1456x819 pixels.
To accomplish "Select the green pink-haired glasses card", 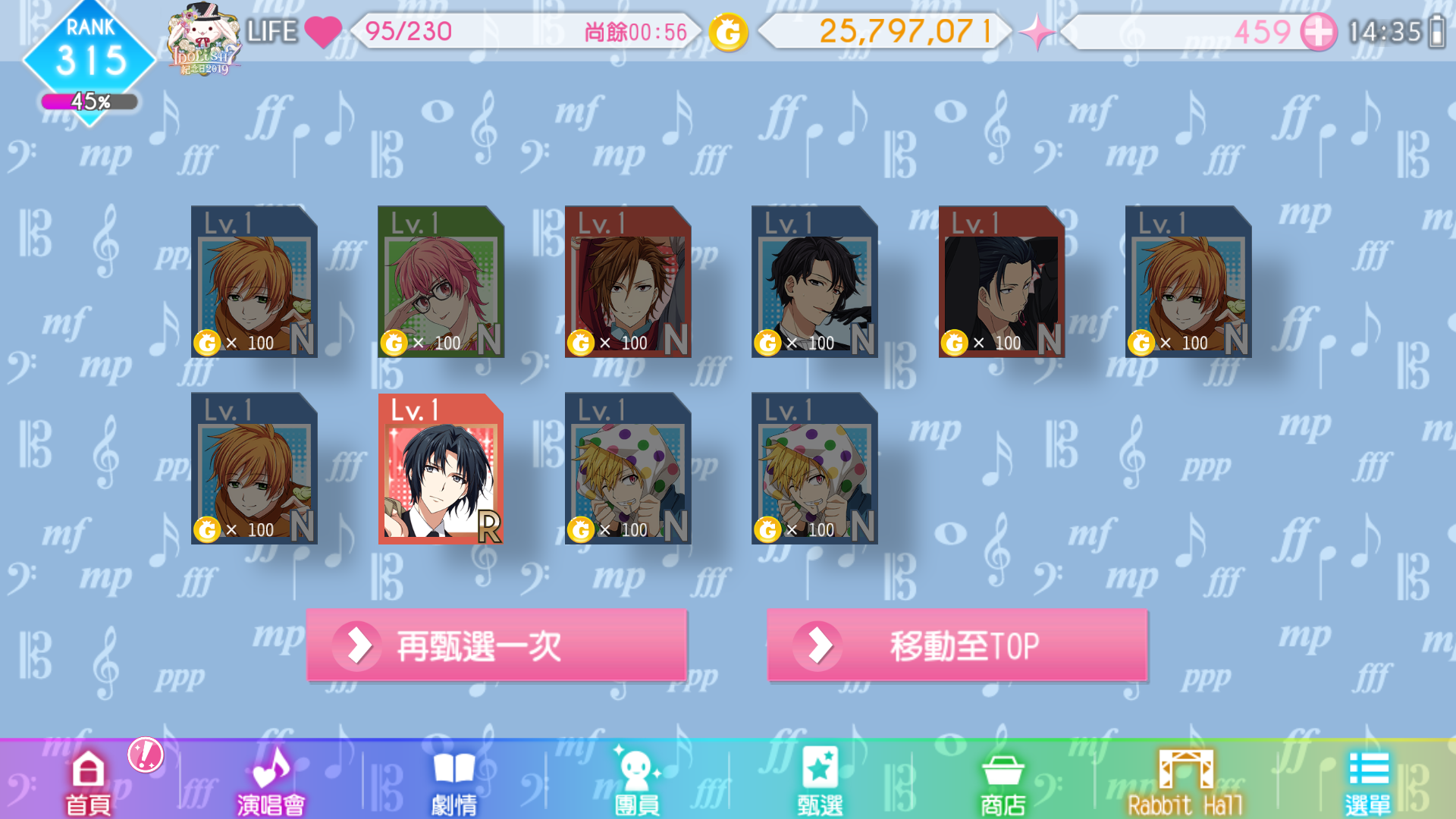I will (x=441, y=281).
